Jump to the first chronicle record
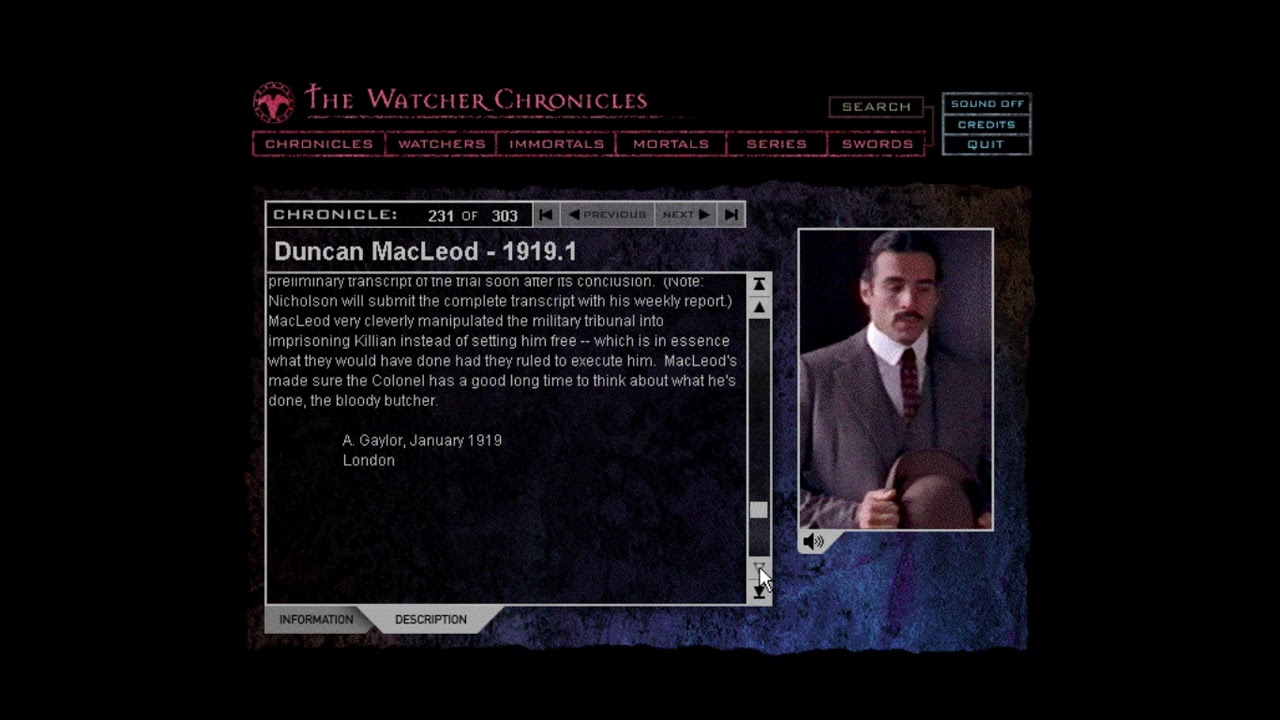The height and width of the screenshot is (720, 1280). (x=546, y=215)
